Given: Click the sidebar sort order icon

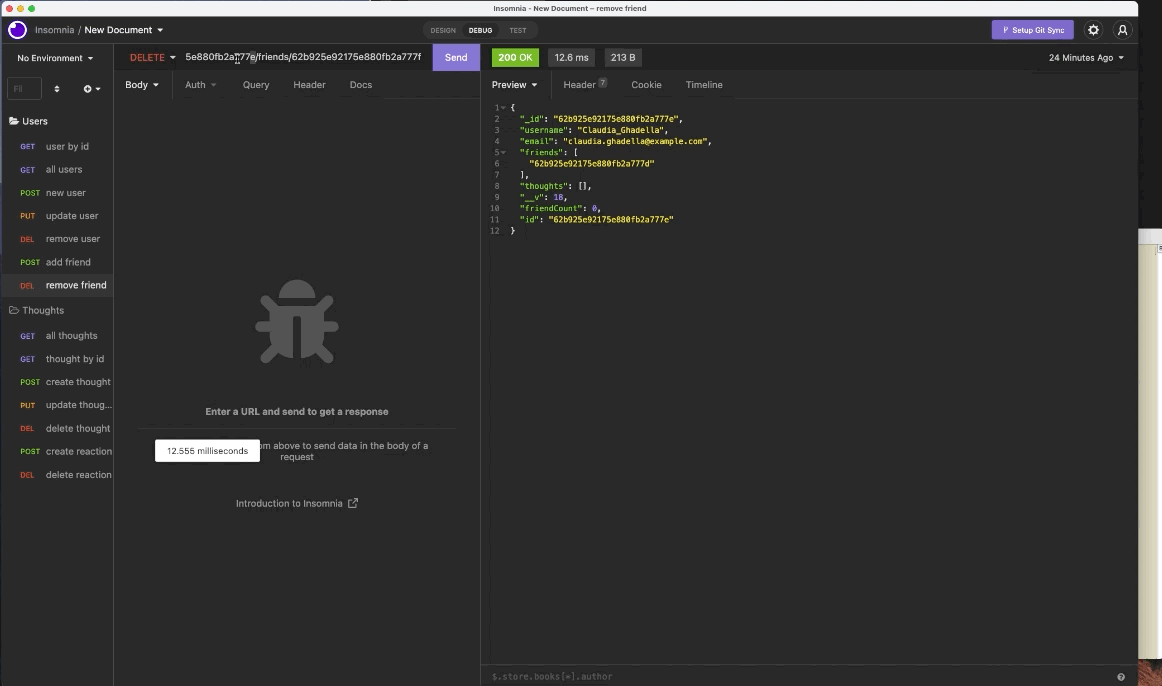Looking at the screenshot, I should point(57,88).
